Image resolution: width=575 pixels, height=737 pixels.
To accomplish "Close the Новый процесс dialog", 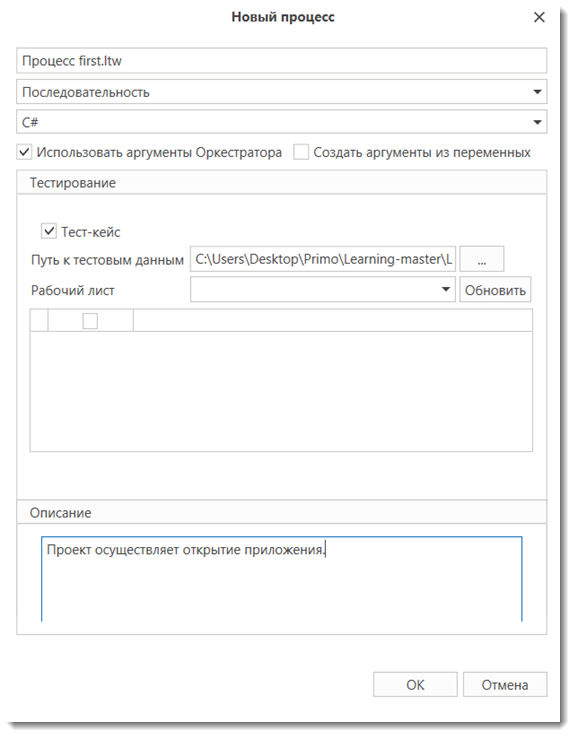I will 539,17.
